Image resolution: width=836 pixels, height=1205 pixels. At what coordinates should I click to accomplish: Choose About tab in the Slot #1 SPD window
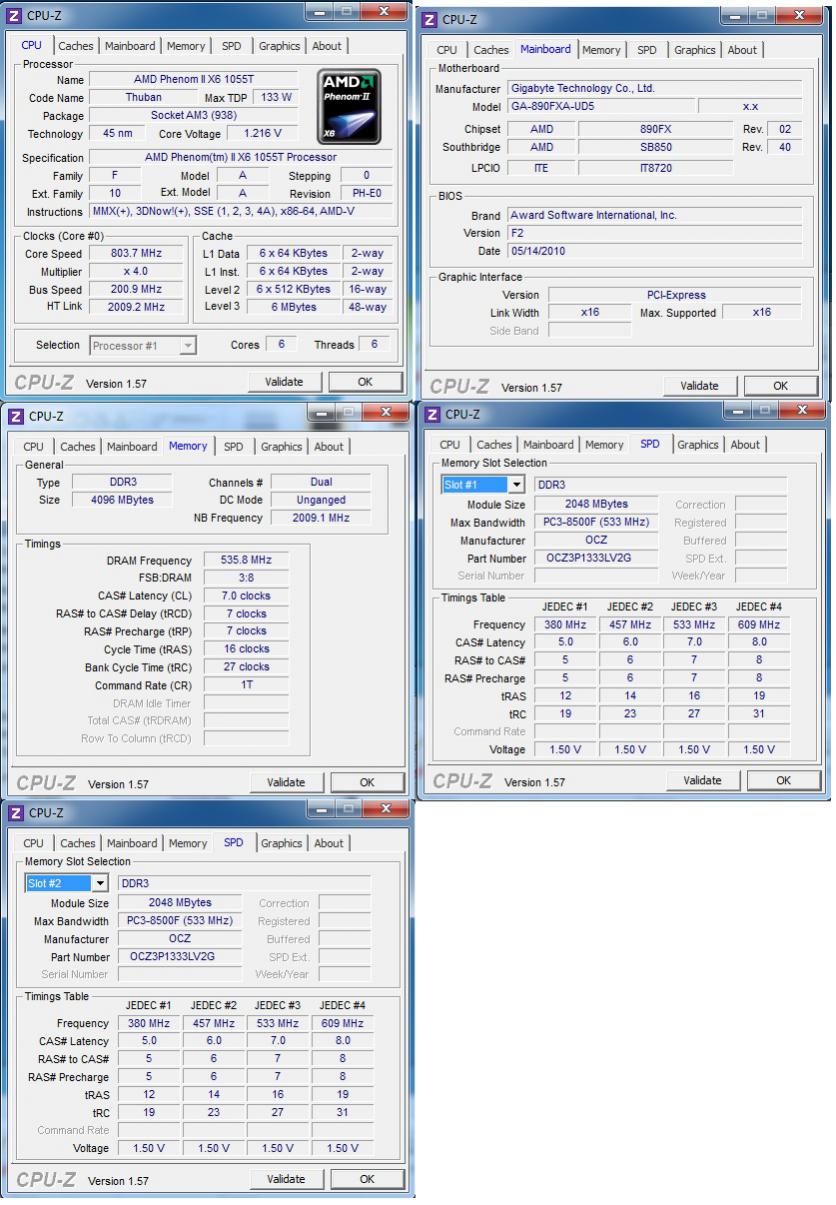[x=745, y=445]
